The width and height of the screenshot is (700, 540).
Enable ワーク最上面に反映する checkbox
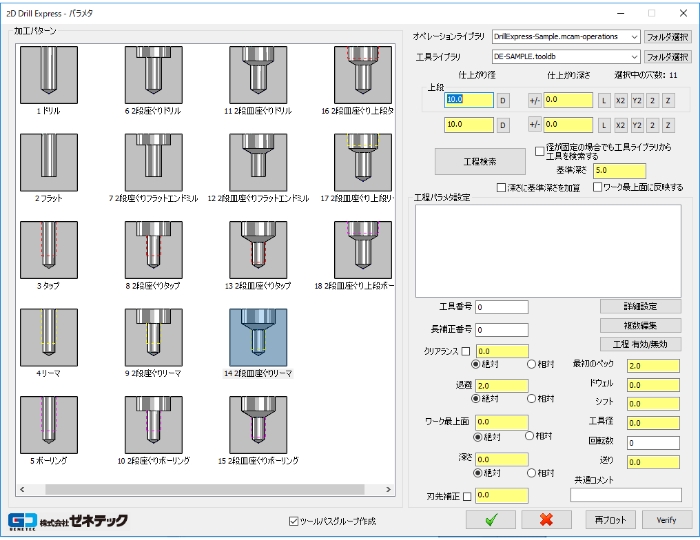click(597, 187)
